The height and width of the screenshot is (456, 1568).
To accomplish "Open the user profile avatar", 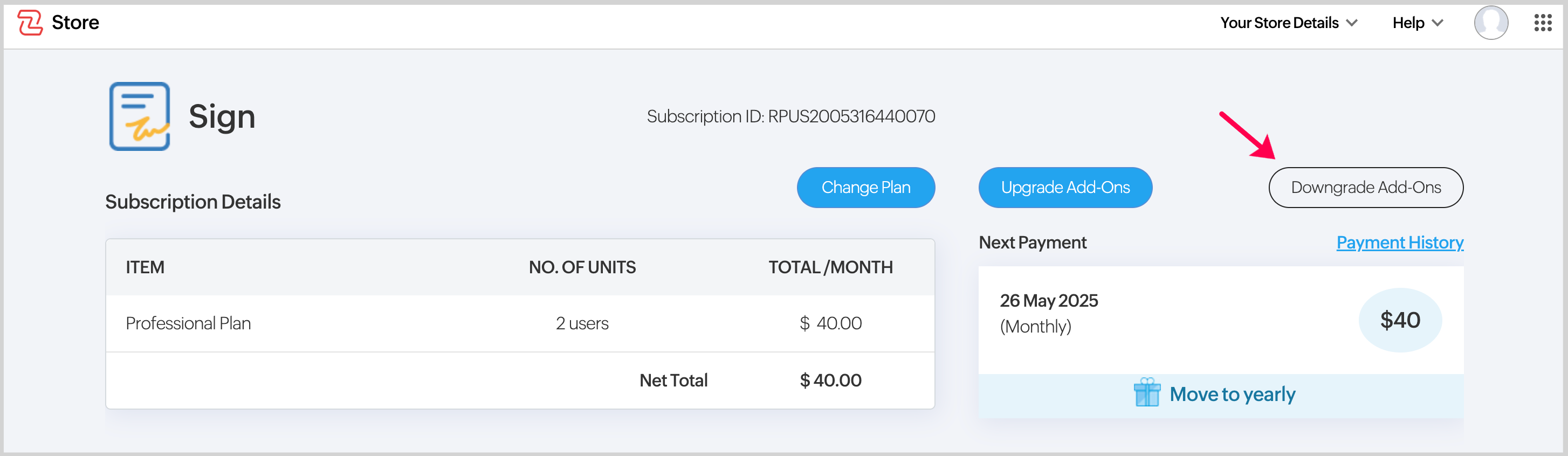I will (x=1490, y=23).
